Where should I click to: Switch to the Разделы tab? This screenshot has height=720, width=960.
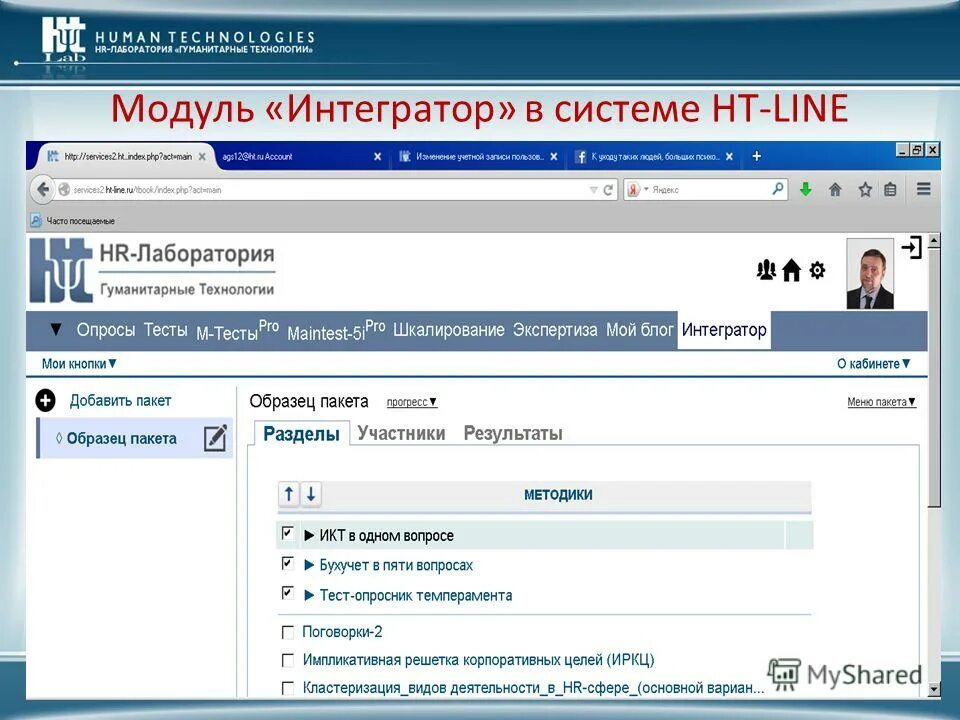tap(301, 433)
